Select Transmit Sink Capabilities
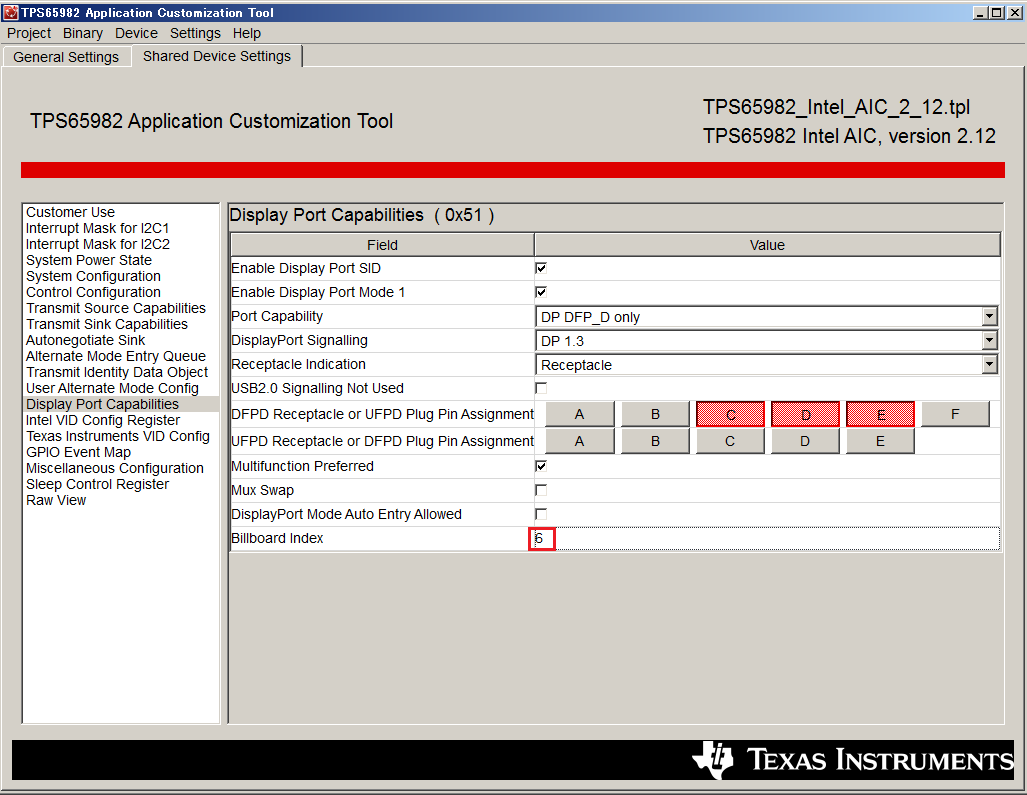 click(106, 324)
